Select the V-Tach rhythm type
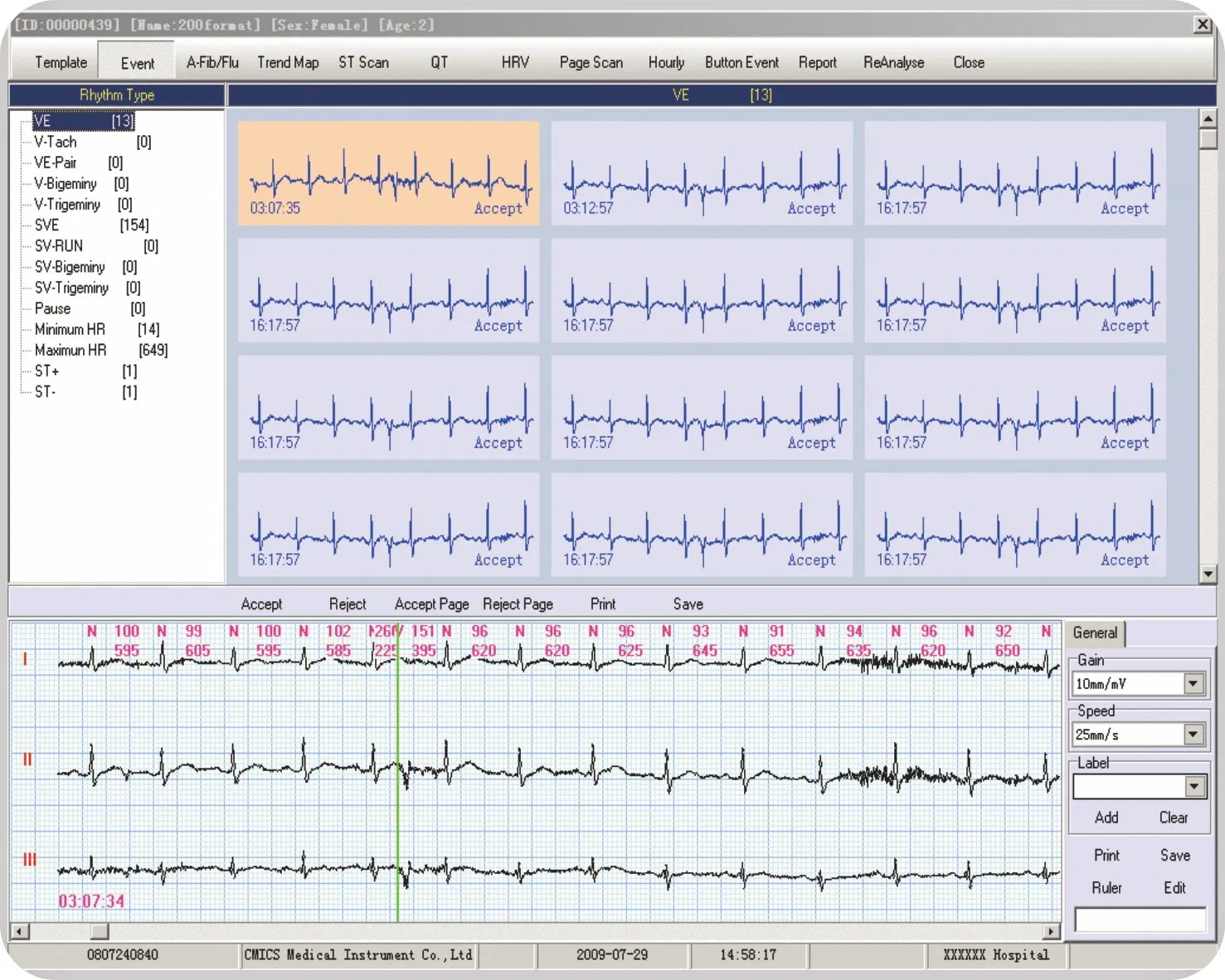 (92, 142)
